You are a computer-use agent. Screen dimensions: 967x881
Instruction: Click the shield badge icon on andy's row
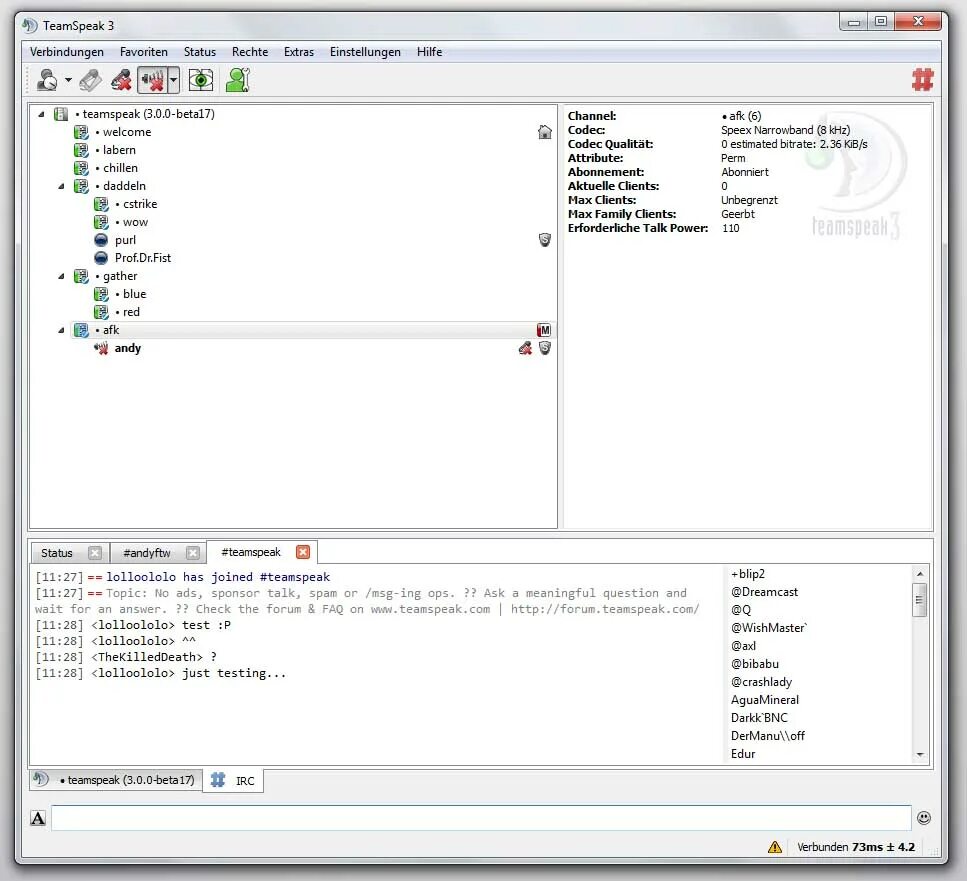pos(545,348)
